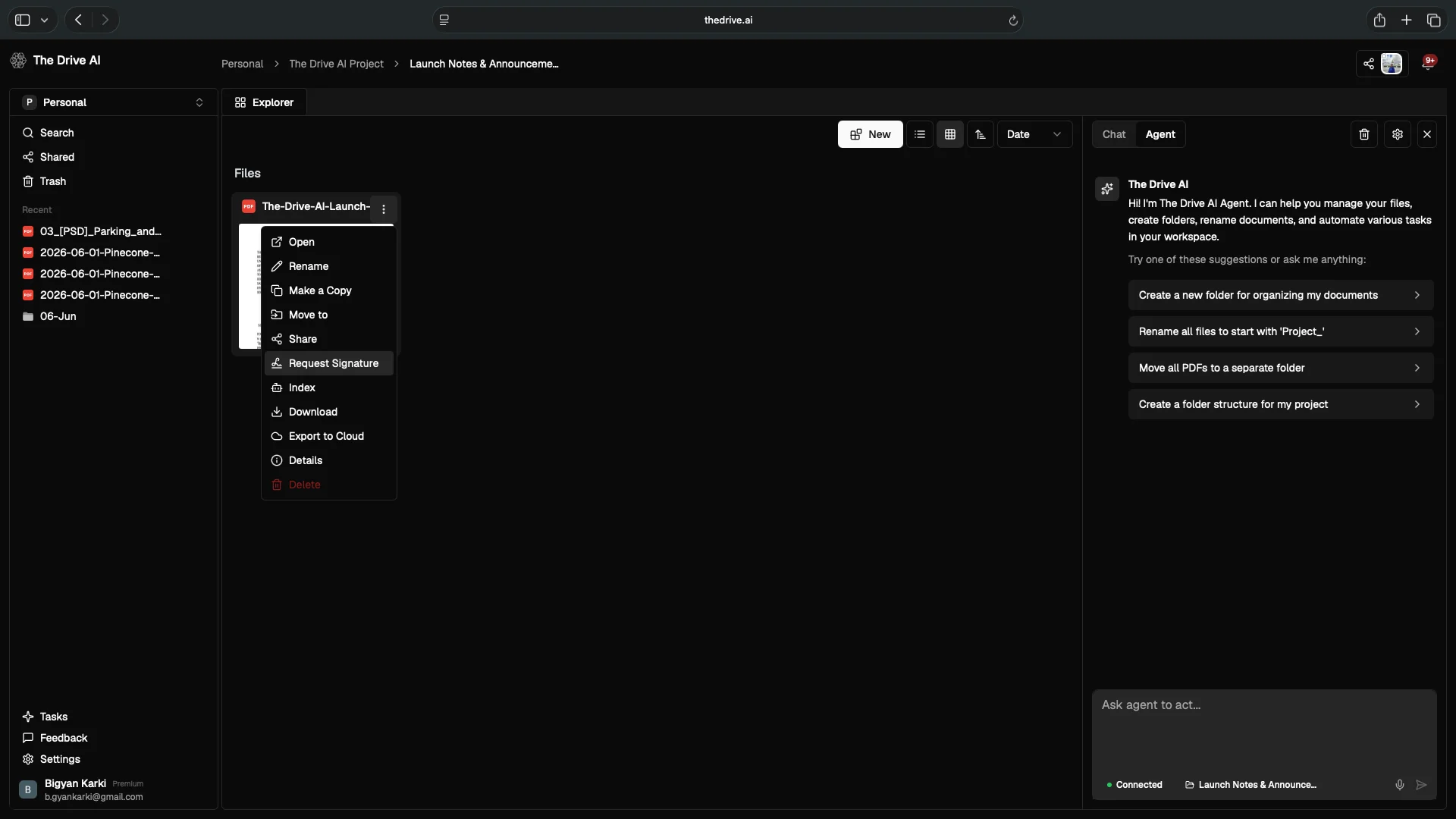Click the user avatar in top header
The image size is (1456, 819).
pos(1392,64)
